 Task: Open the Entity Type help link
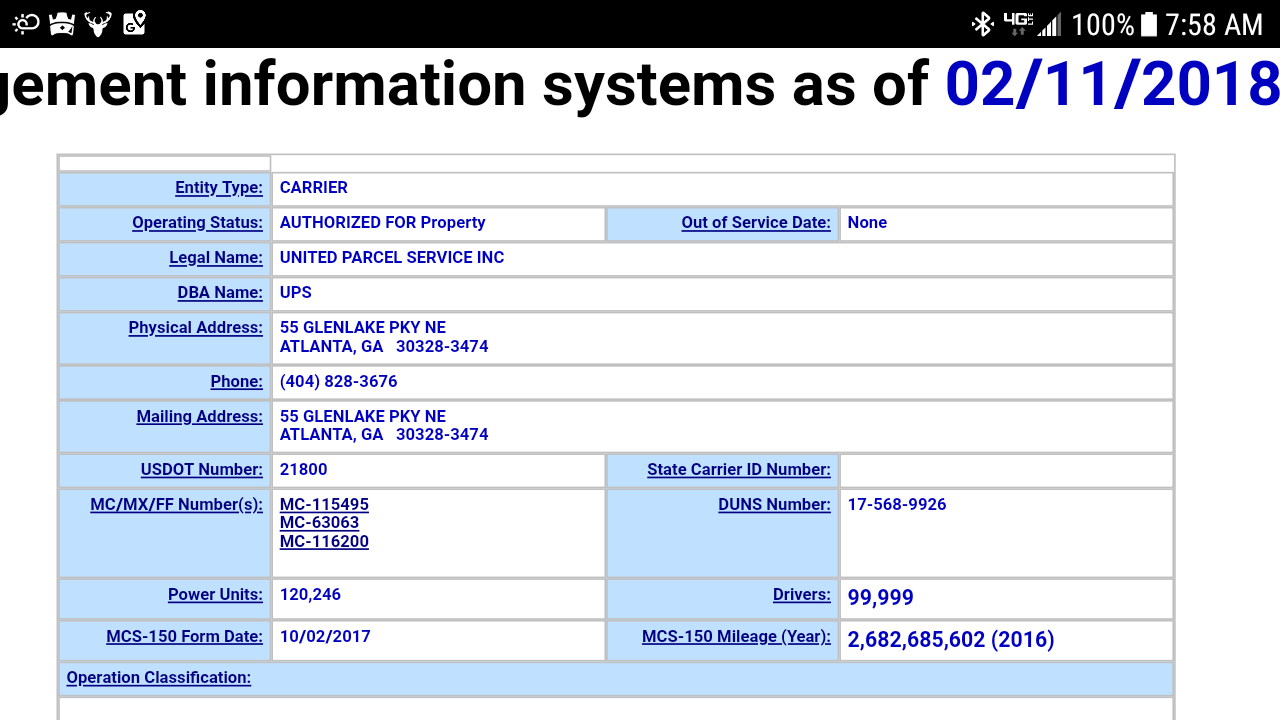[219, 188]
